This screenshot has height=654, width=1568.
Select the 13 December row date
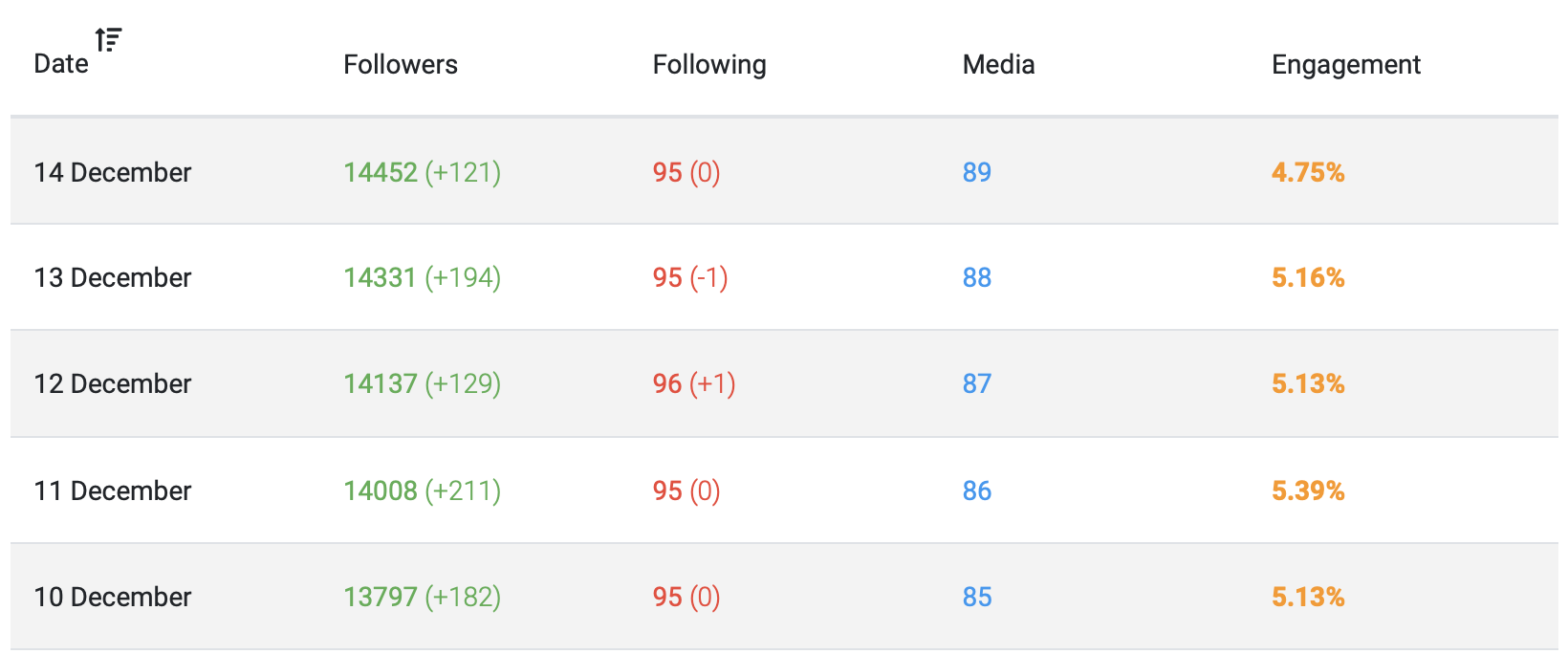[113, 277]
